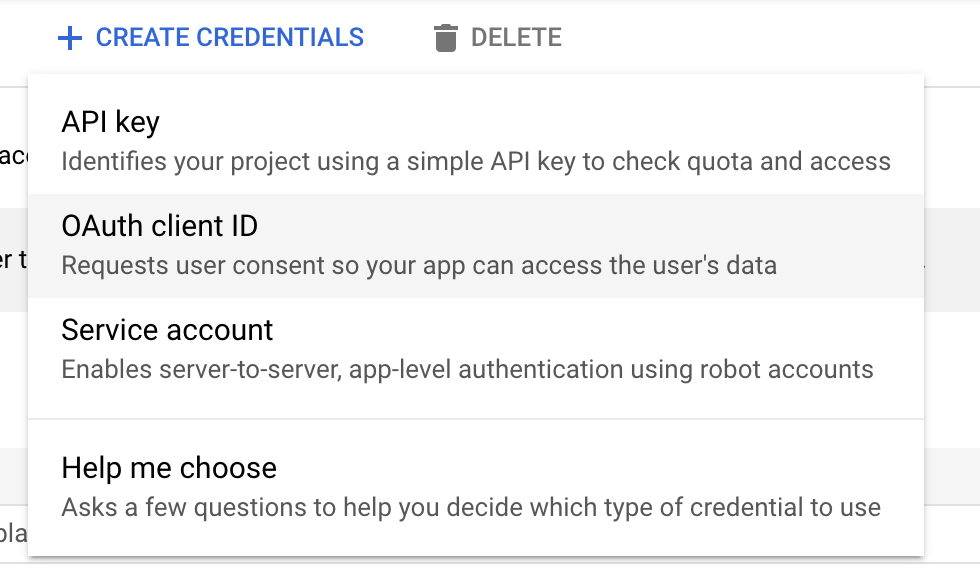This screenshot has height=570, width=980.
Task: Open the CREATE CREDENTIALS dropdown label
Action: [x=229, y=38]
